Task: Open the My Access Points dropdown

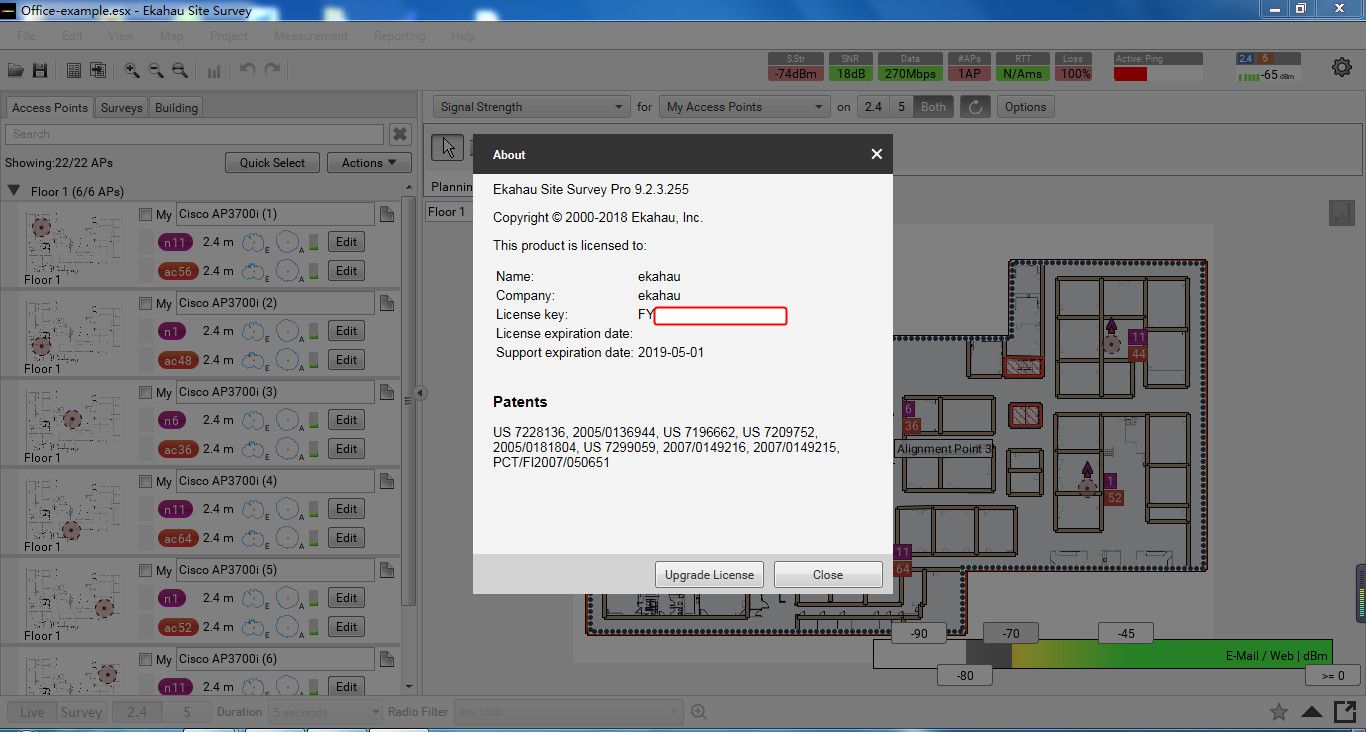Action: coord(744,107)
